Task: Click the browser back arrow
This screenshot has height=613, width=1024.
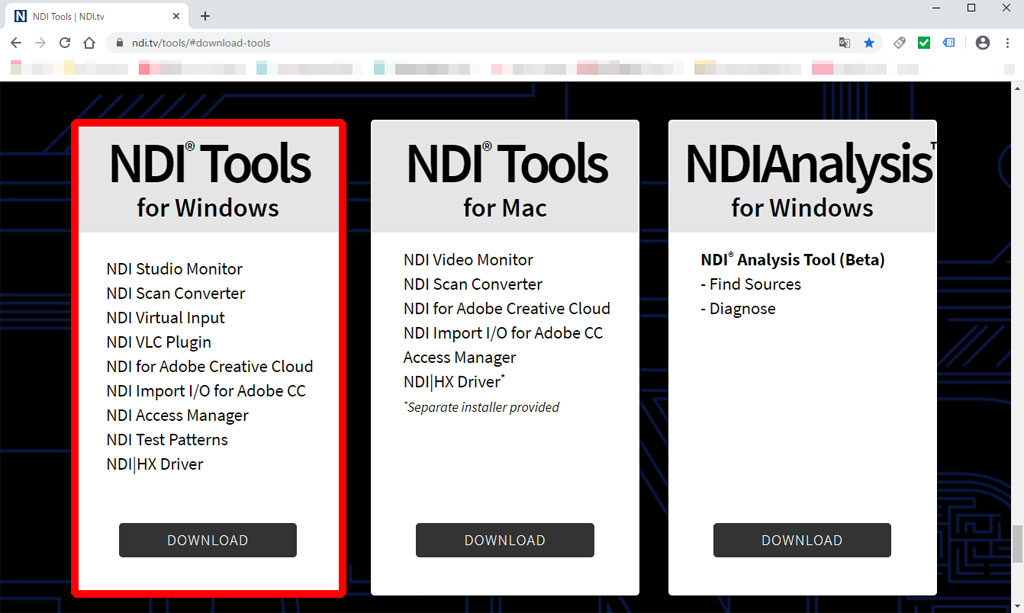Action: click(x=16, y=43)
